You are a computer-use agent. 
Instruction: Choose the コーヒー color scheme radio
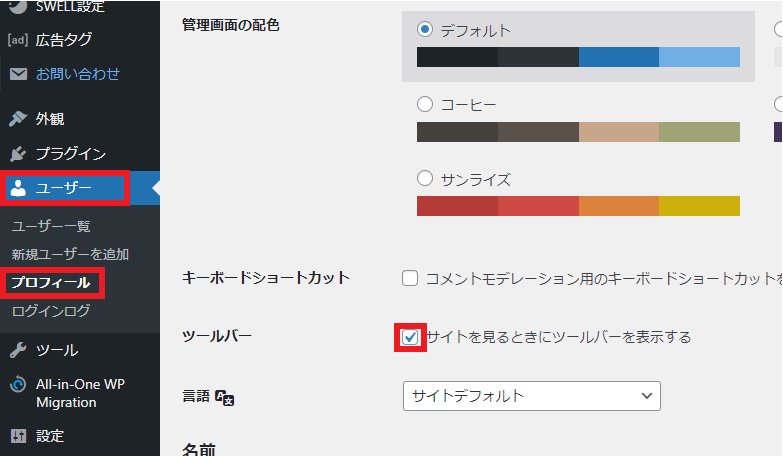pos(425,104)
